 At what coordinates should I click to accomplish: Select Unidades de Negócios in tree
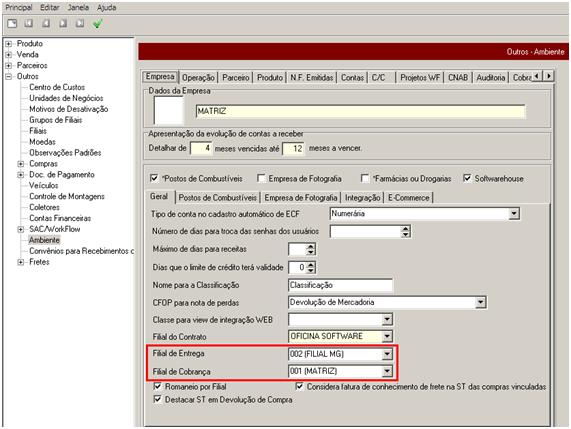[66, 98]
